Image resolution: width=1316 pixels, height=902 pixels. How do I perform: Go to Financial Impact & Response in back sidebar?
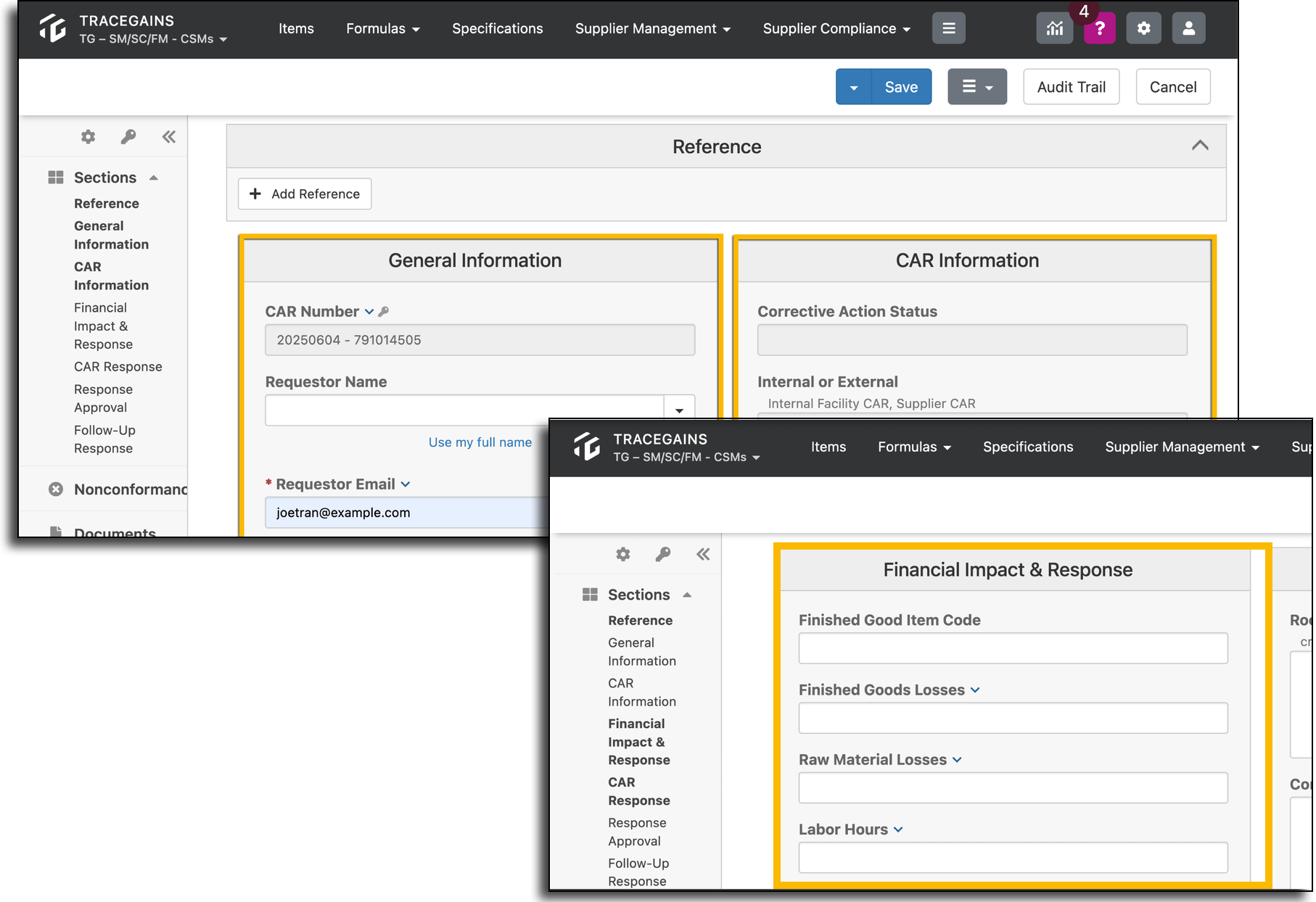click(104, 326)
